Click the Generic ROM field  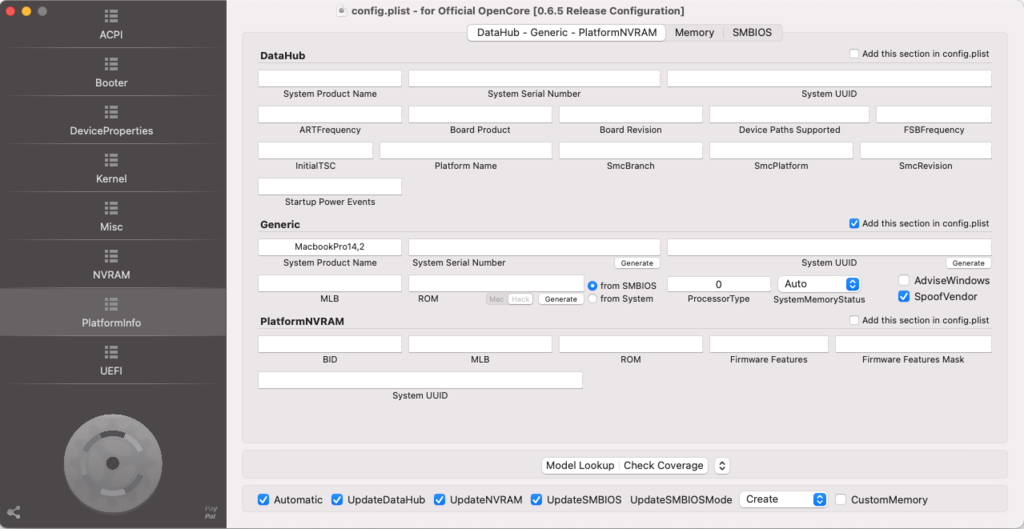click(x=496, y=283)
